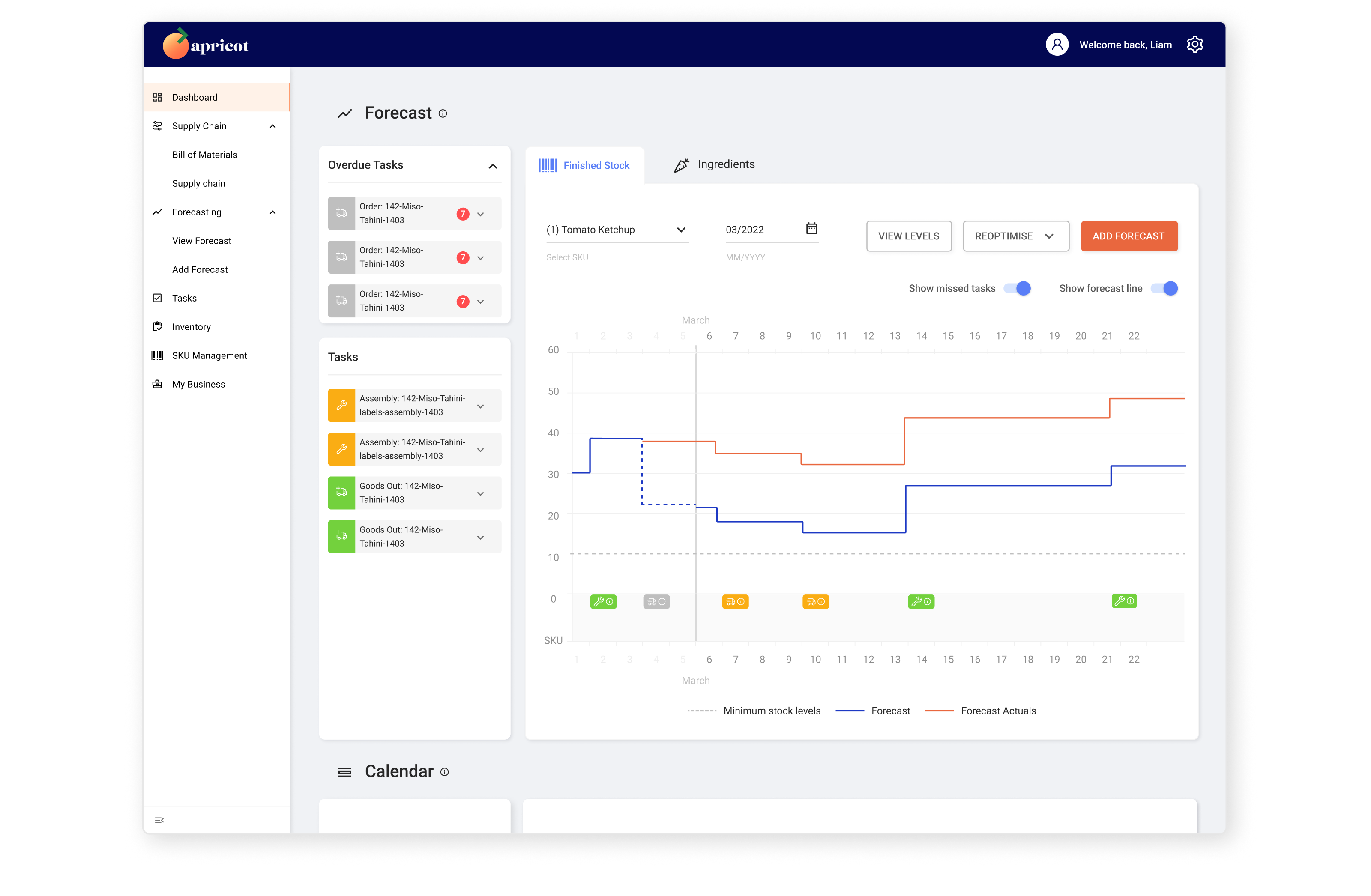Collapse the Supply Chain sidebar section
This screenshot has height=896, width=1371.
(272, 126)
